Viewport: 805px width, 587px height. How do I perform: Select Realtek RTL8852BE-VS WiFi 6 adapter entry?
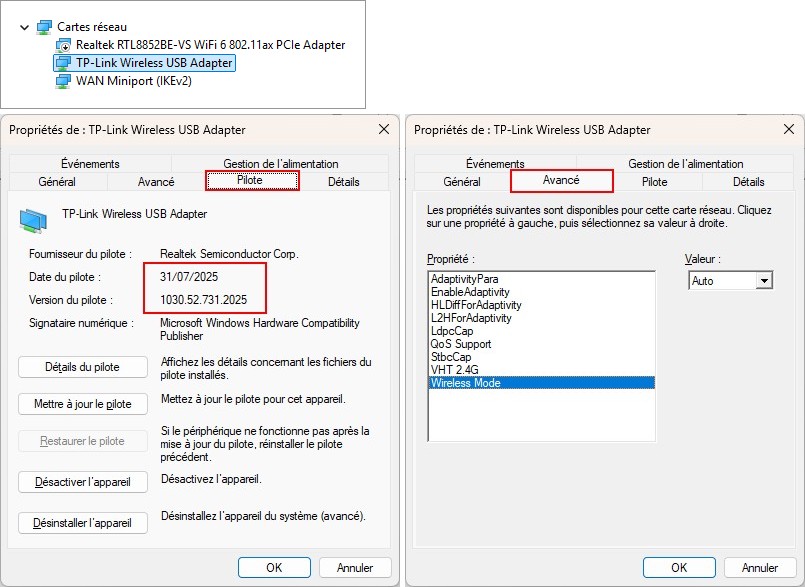coord(210,45)
